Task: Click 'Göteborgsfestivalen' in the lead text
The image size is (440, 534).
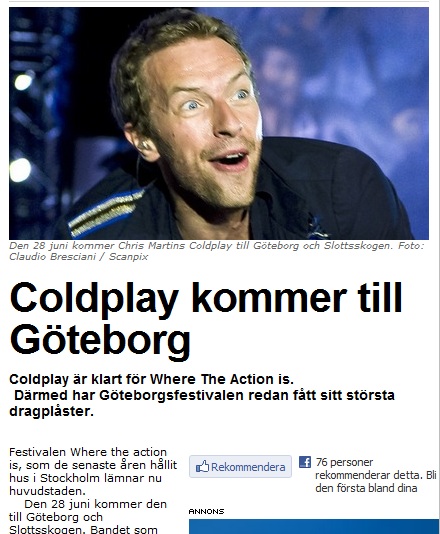Action: tap(172, 396)
